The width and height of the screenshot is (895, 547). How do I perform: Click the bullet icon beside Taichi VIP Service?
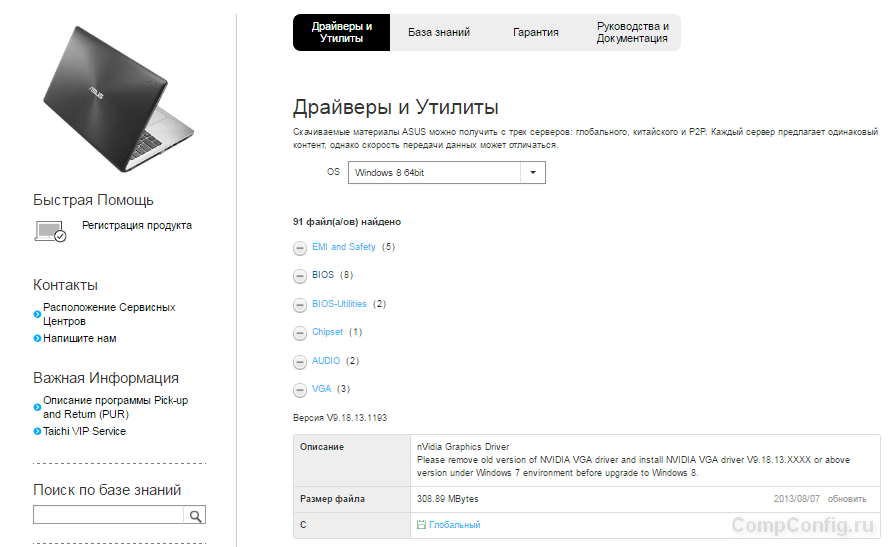pos(37,432)
